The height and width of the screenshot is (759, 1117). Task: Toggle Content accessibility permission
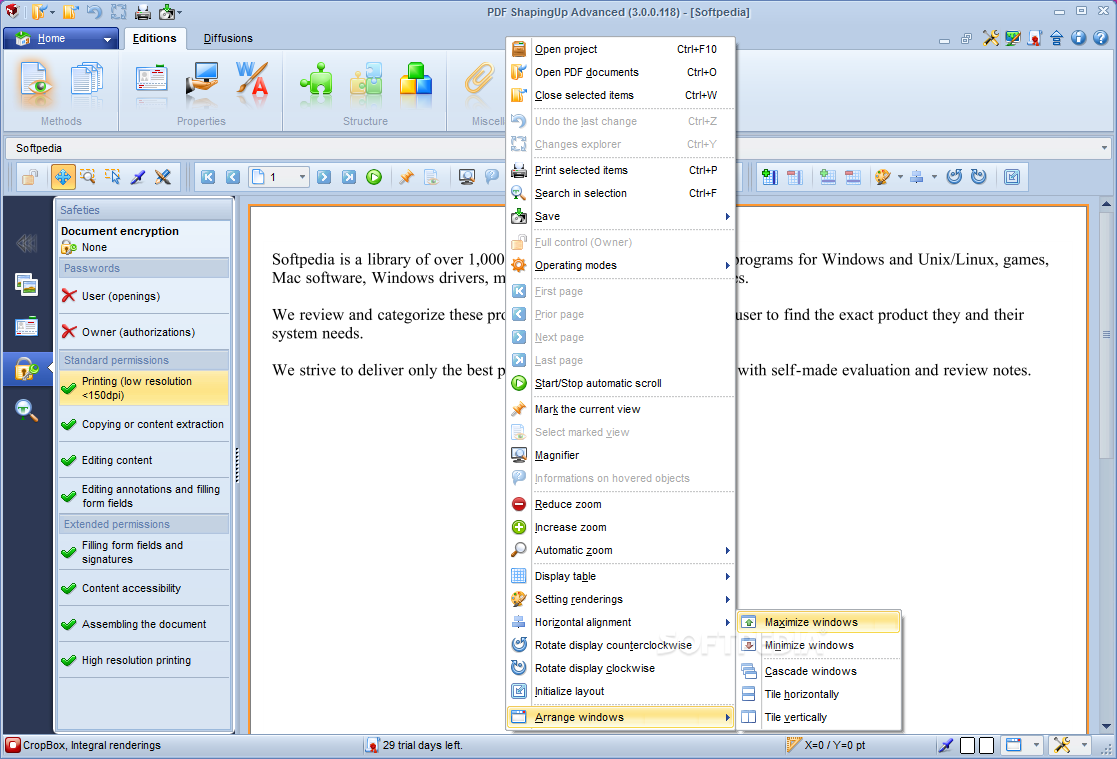pos(144,588)
